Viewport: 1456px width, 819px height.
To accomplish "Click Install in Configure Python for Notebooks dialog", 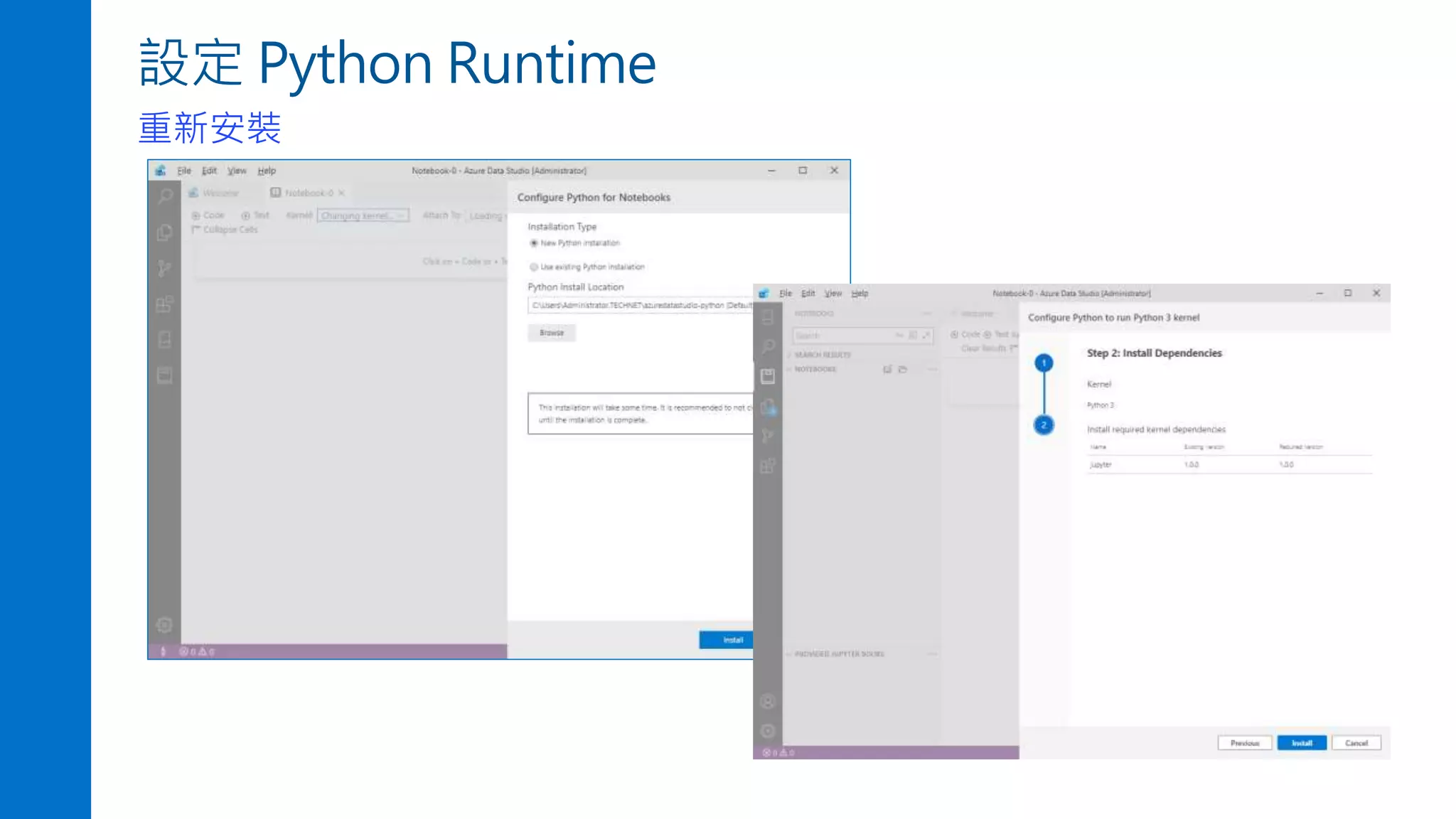I will (726, 640).
